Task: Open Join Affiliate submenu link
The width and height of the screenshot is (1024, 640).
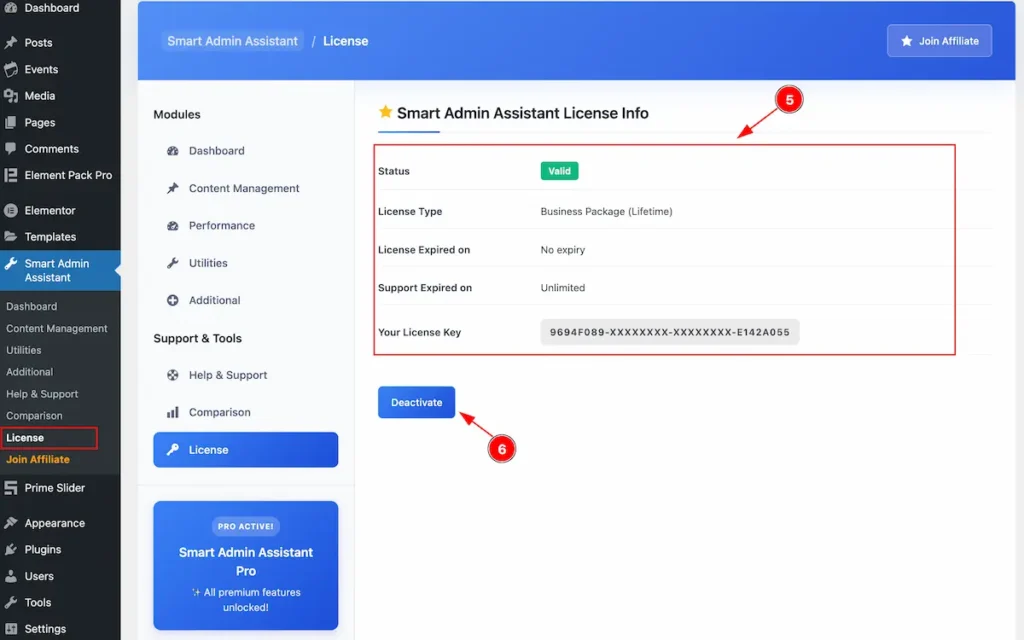Action: 38,460
